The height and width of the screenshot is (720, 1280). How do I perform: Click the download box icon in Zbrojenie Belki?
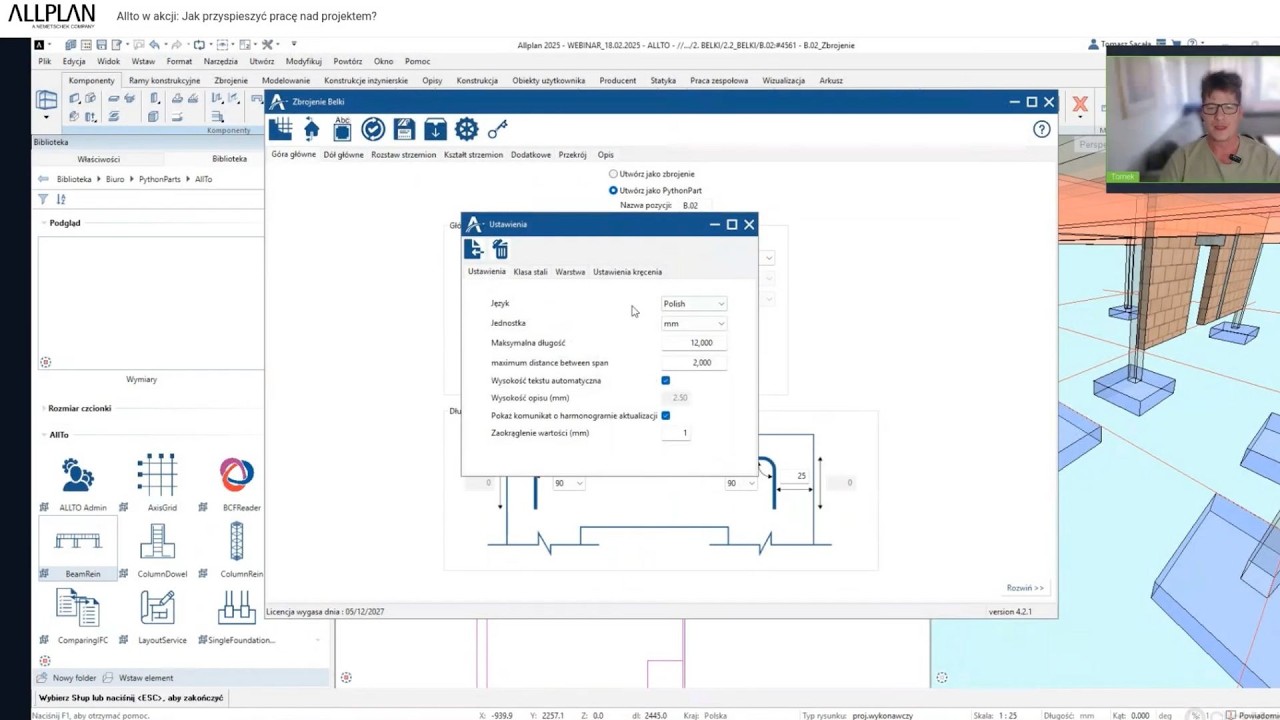(435, 129)
